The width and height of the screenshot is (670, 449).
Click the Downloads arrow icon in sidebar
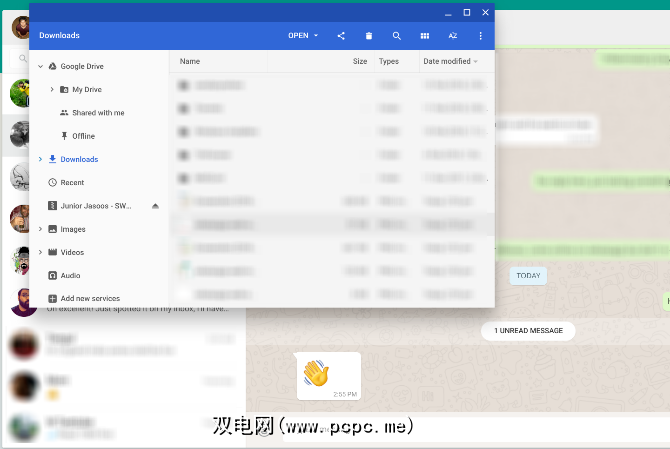point(53,159)
